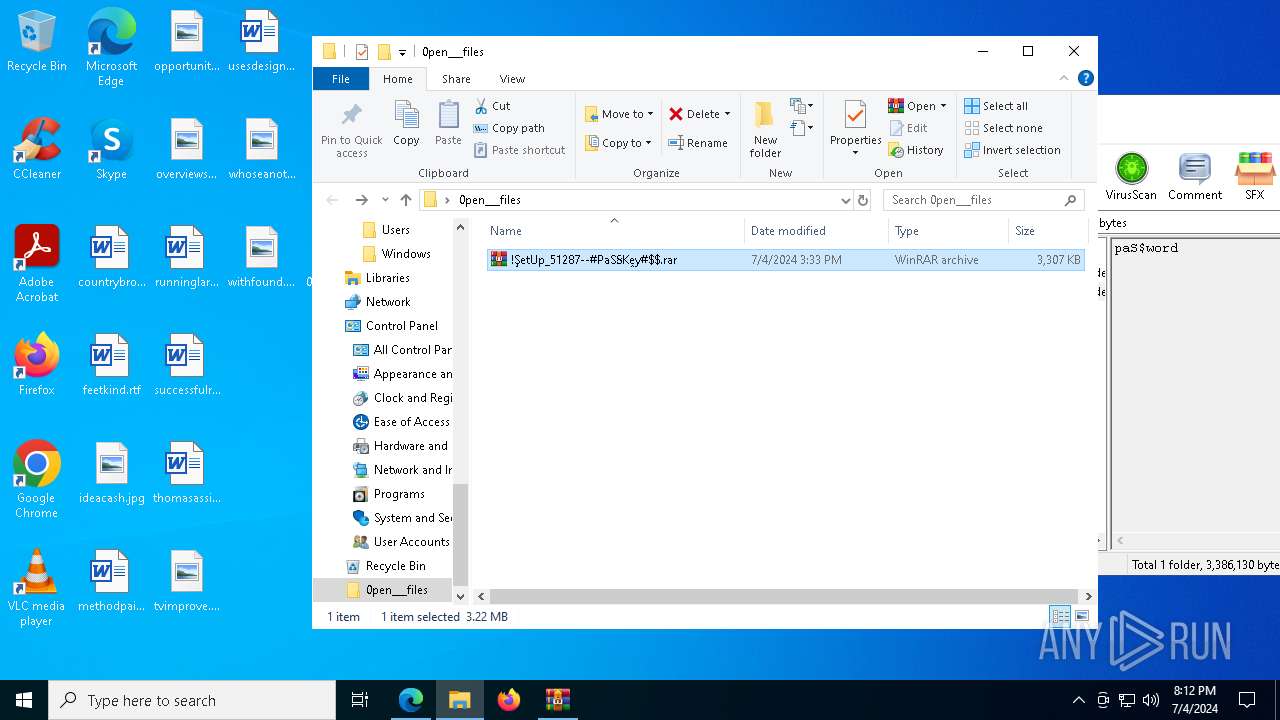Expand the Move to dropdown

(x=650, y=115)
